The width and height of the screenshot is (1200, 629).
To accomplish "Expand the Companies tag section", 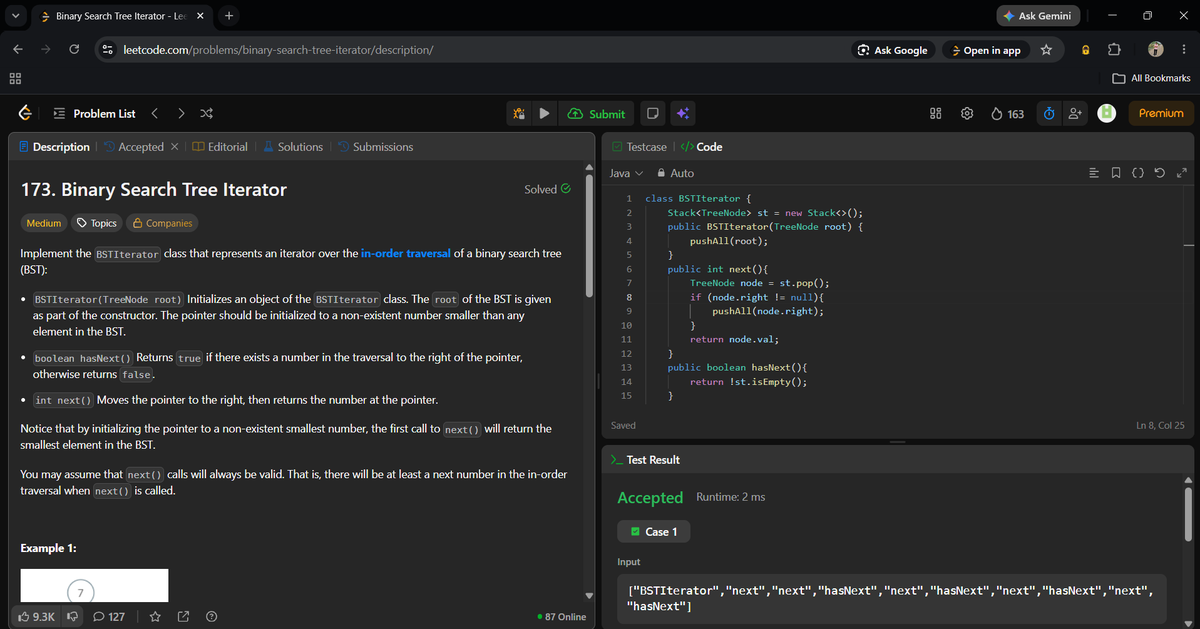I will click(x=162, y=223).
